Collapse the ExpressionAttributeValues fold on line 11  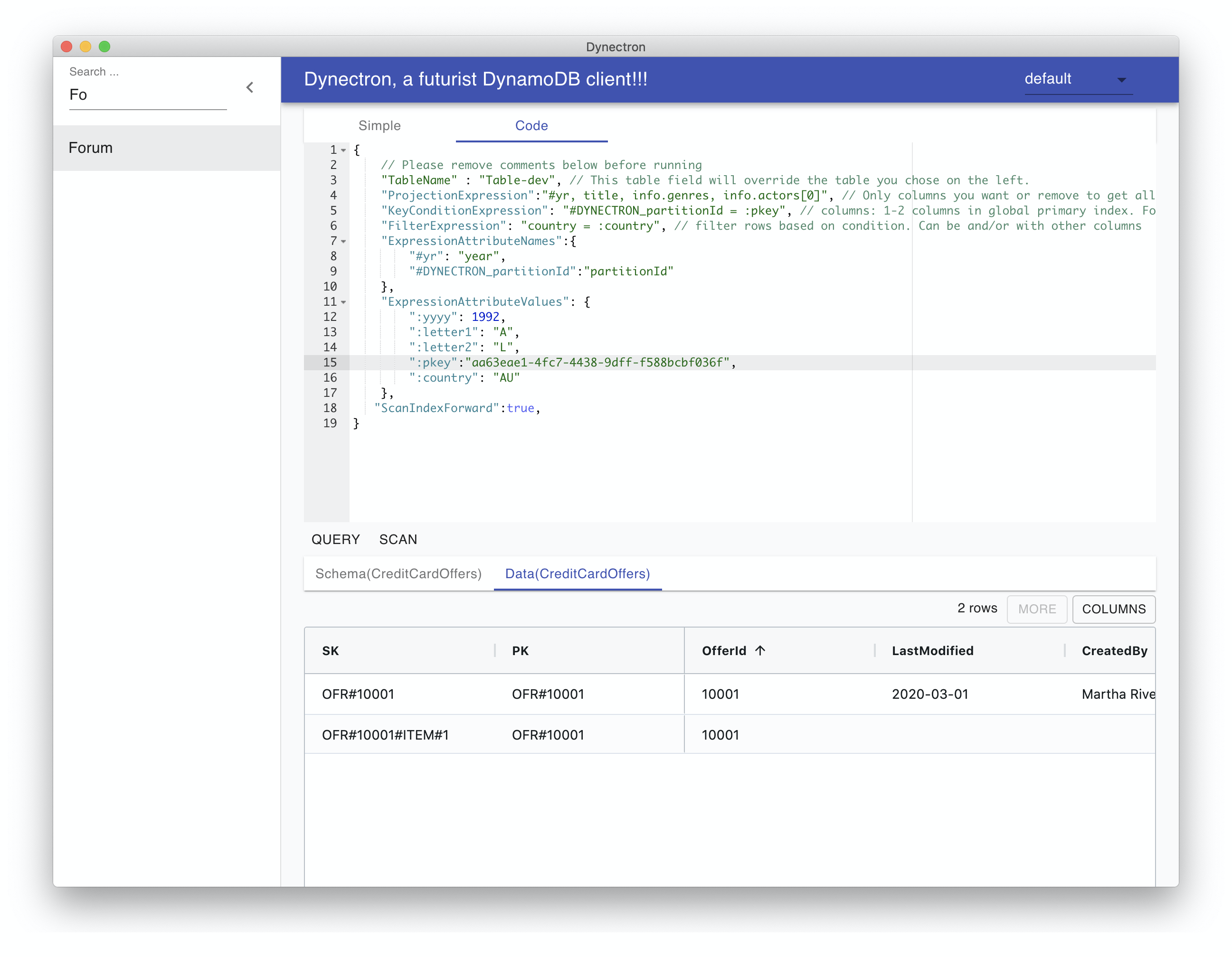point(343,302)
